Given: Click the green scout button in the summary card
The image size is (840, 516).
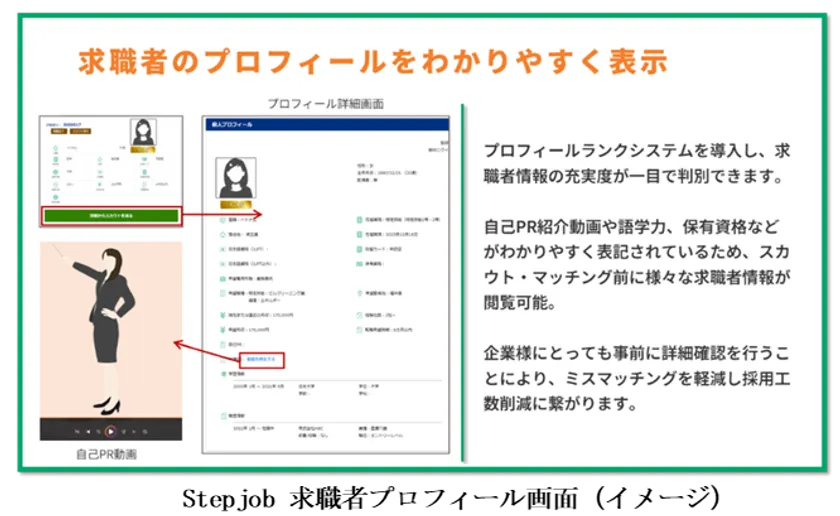Looking at the screenshot, I should pyautogui.click(x=111, y=216).
